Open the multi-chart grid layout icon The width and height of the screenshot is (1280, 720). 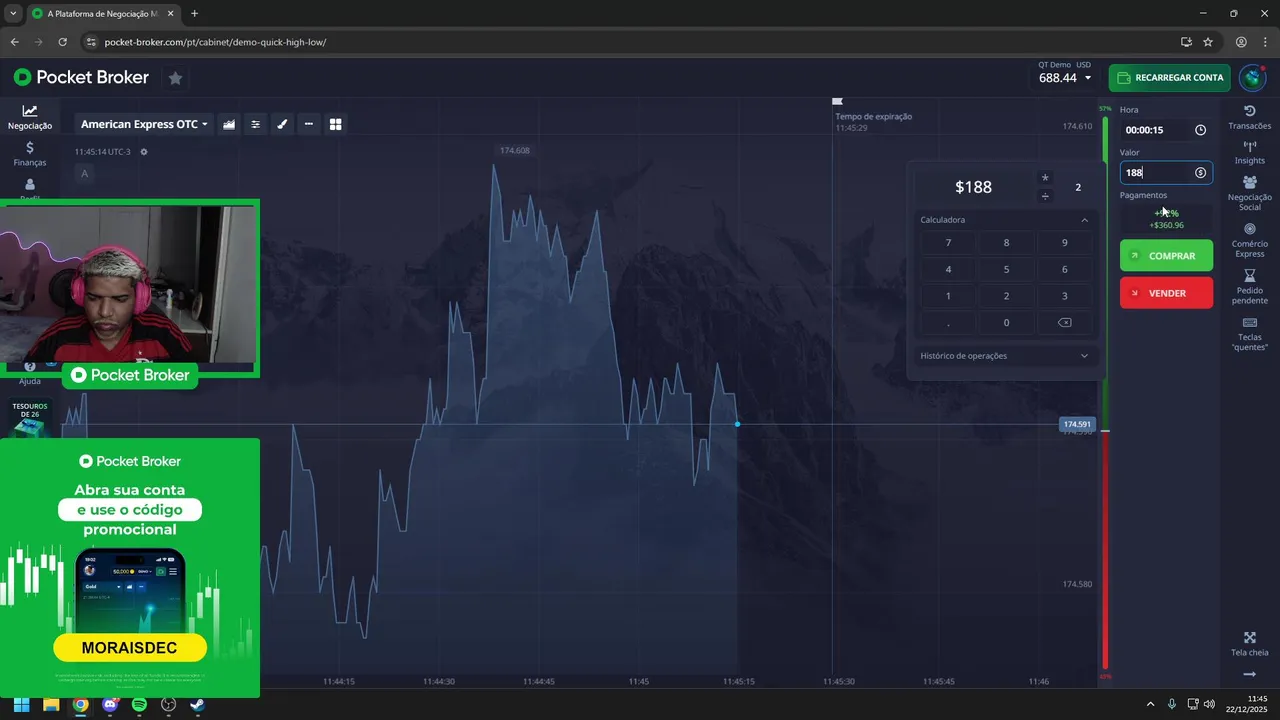(x=336, y=124)
